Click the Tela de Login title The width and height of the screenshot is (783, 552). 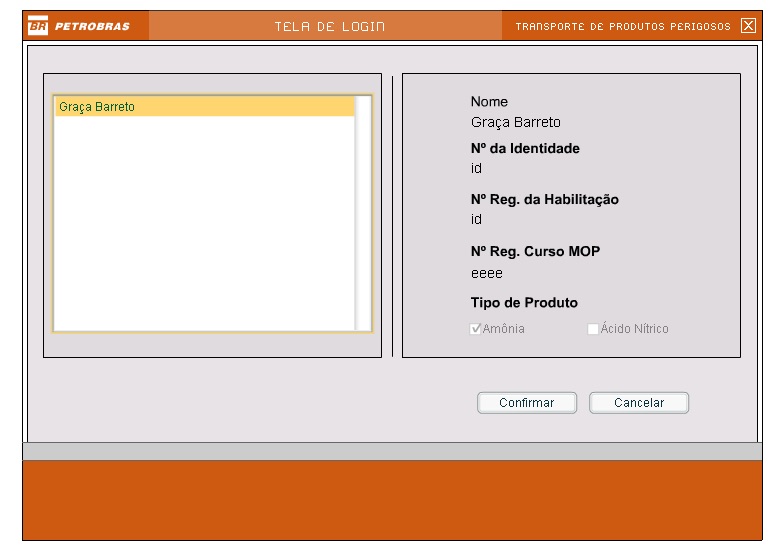coord(326,25)
